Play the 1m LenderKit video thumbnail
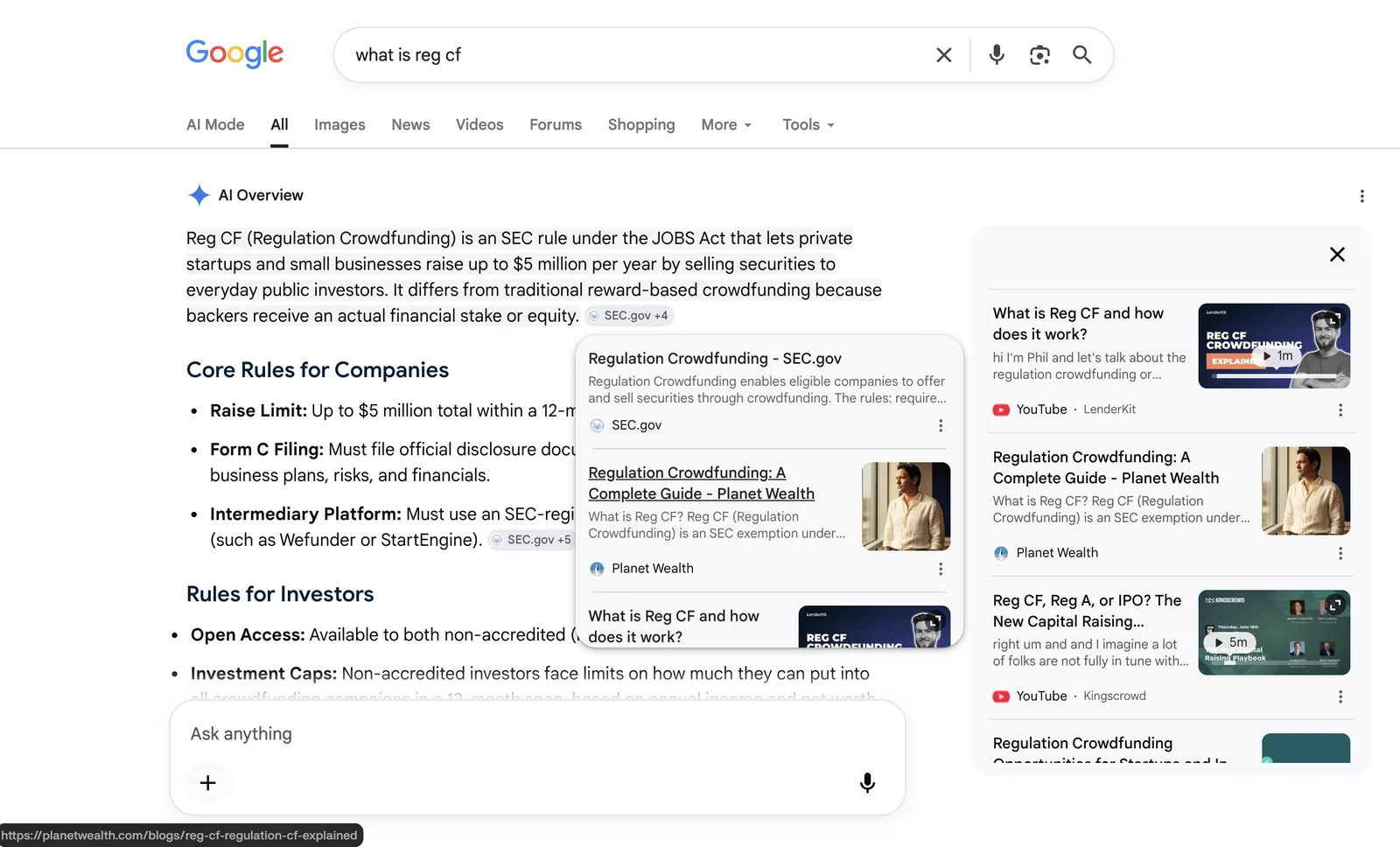 click(1274, 346)
